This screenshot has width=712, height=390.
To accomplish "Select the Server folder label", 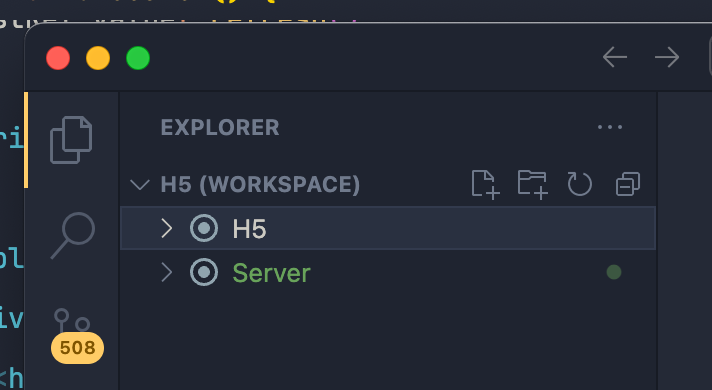I will pos(272,273).
